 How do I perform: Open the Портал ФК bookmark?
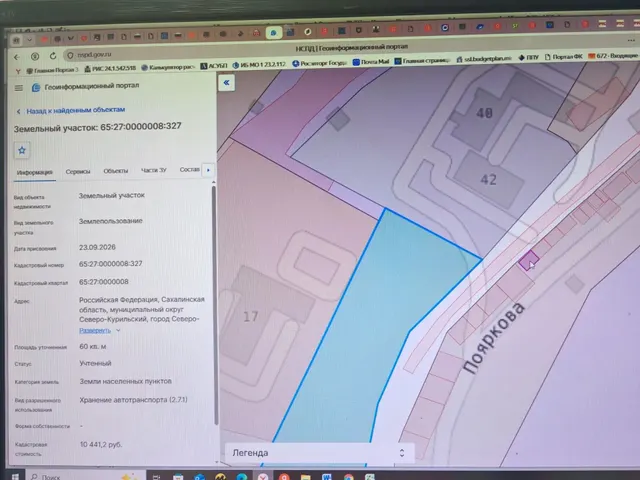click(x=563, y=57)
